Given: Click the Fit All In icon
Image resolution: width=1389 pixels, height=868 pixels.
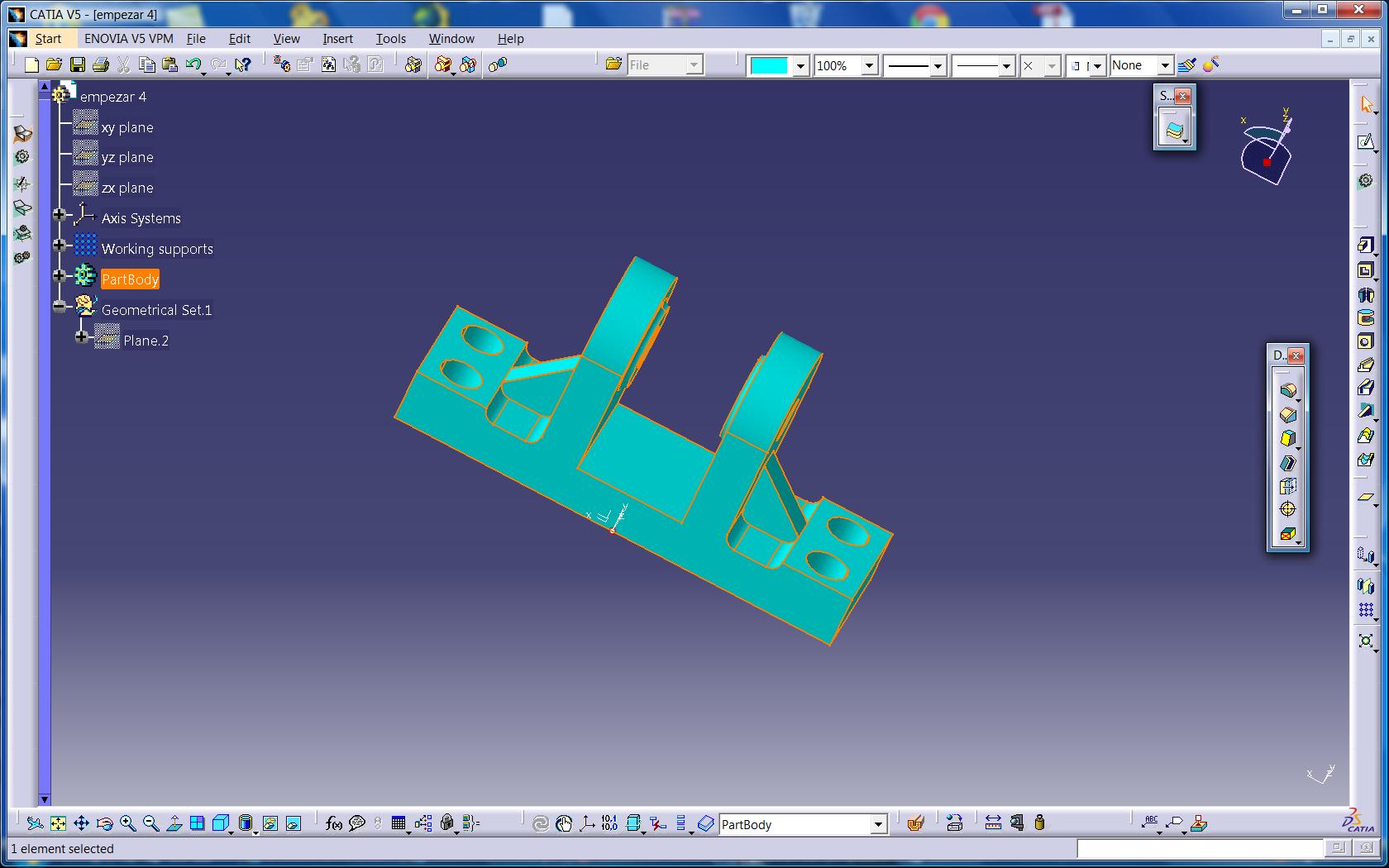Looking at the screenshot, I should [x=58, y=823].
